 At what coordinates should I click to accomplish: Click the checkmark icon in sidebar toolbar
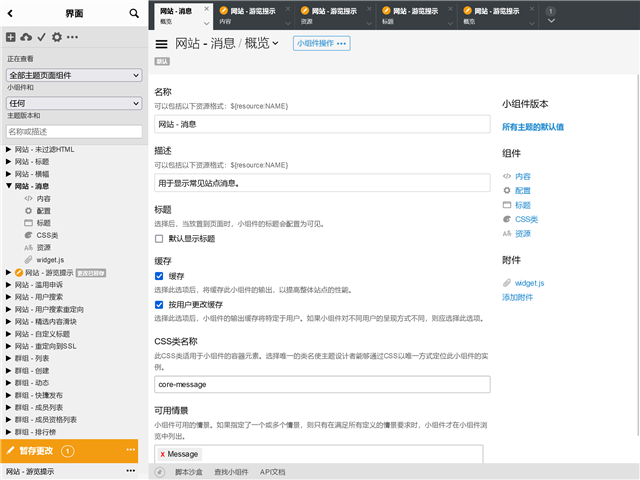coord(41,37)
